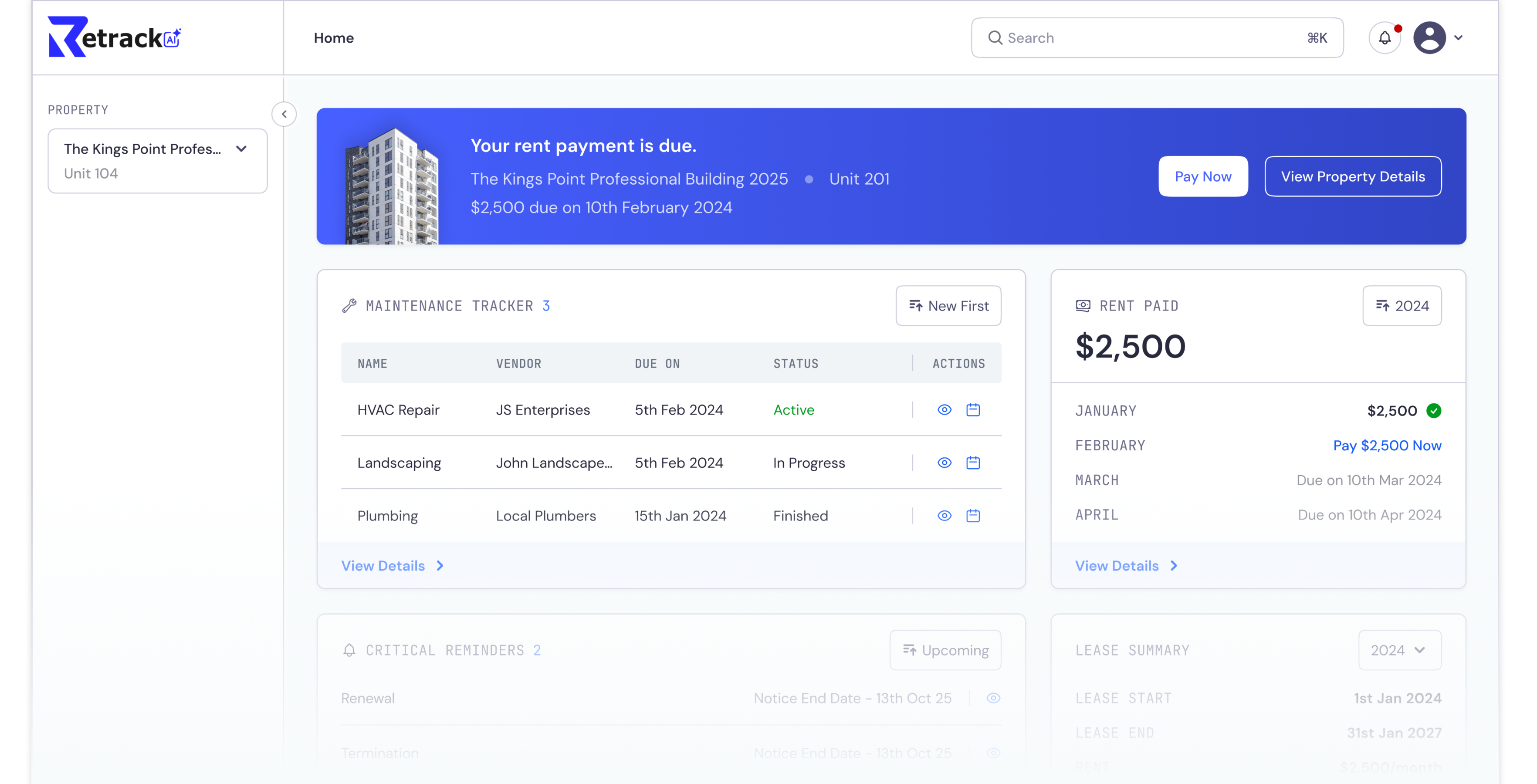1537x784 pixels.
Task: Open the New First sort menu
Action: tap(948, 306)
